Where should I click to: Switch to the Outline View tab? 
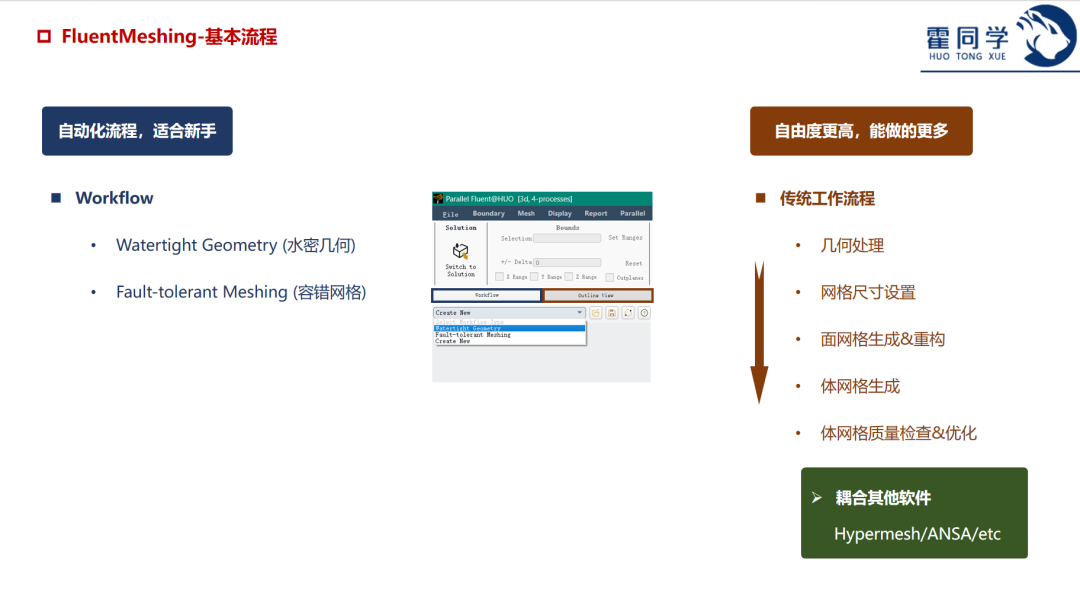[x=597, y=295]
